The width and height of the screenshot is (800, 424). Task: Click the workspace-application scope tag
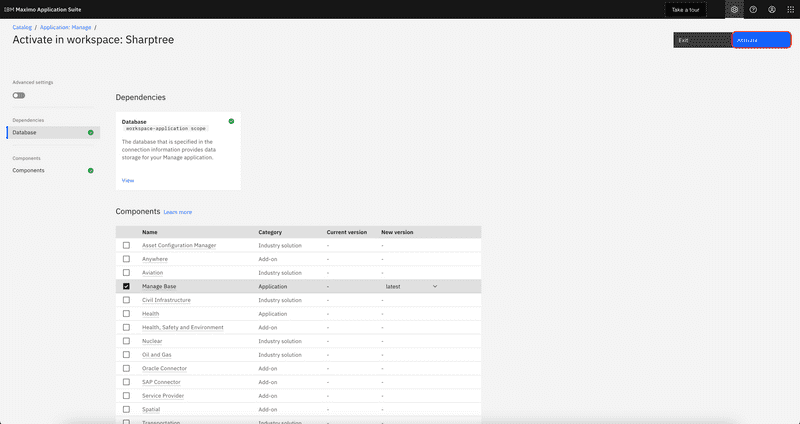point(166,129)
